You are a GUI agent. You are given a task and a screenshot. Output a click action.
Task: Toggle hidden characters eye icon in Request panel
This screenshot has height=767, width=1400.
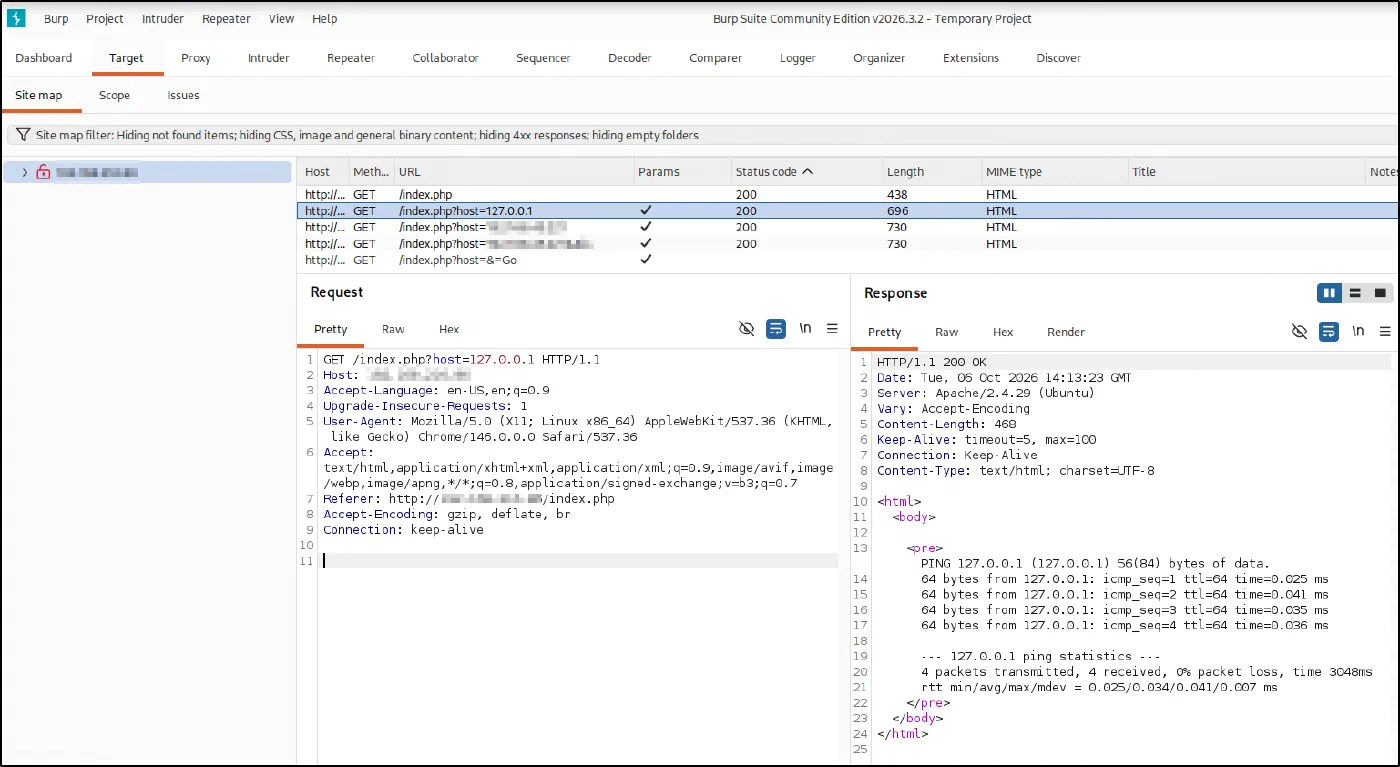point(746,328)
